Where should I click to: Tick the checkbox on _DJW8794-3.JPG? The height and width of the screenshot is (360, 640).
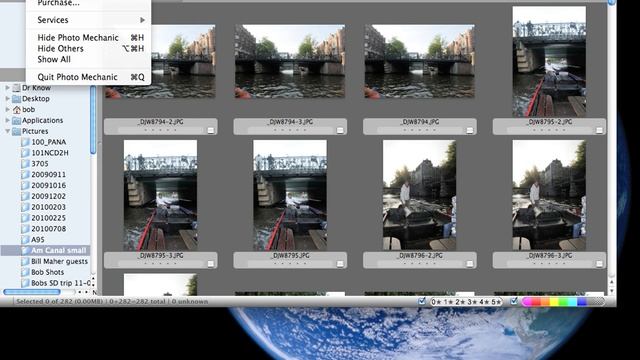[340, 131]
